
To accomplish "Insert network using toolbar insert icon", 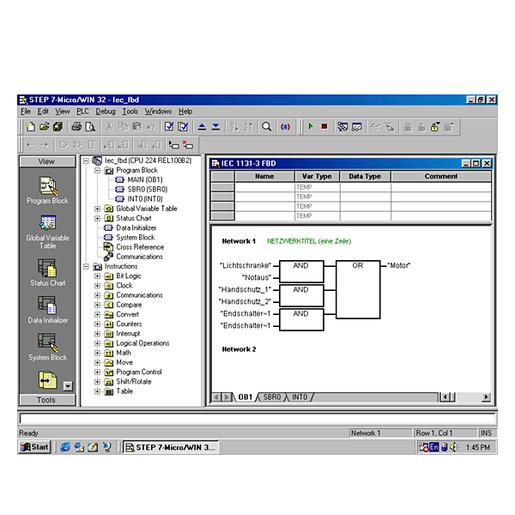I will tap(174, 145).
